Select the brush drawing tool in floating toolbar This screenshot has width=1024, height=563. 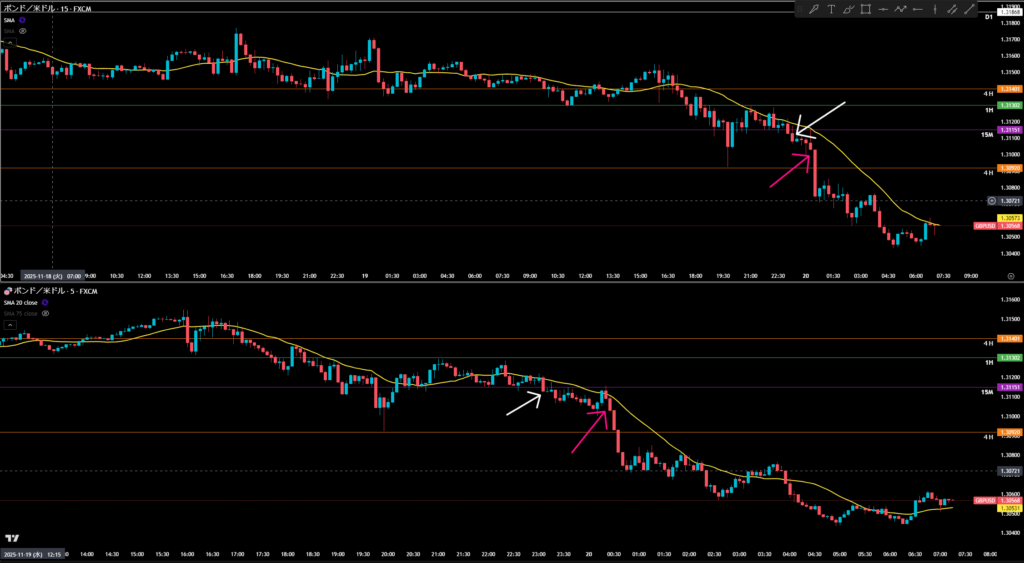[x=814, y=9]
